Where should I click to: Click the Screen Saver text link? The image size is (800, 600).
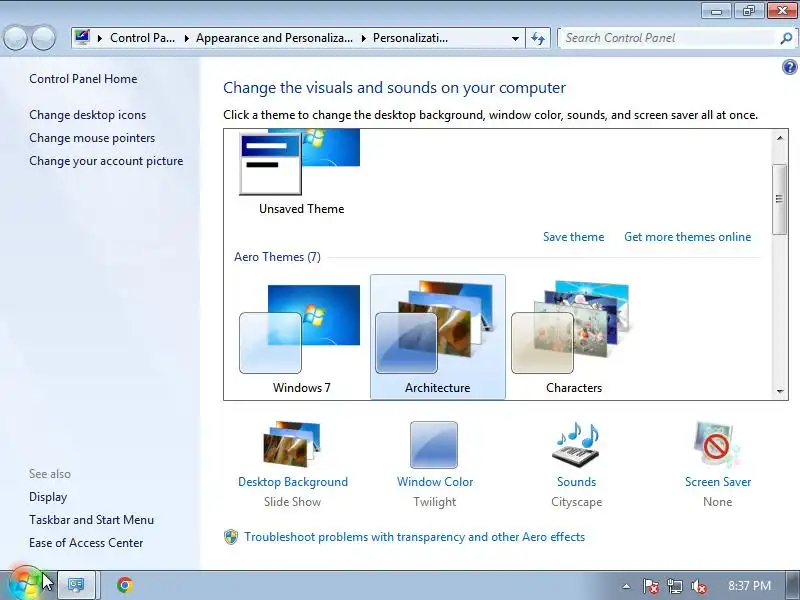pos(718,482)
